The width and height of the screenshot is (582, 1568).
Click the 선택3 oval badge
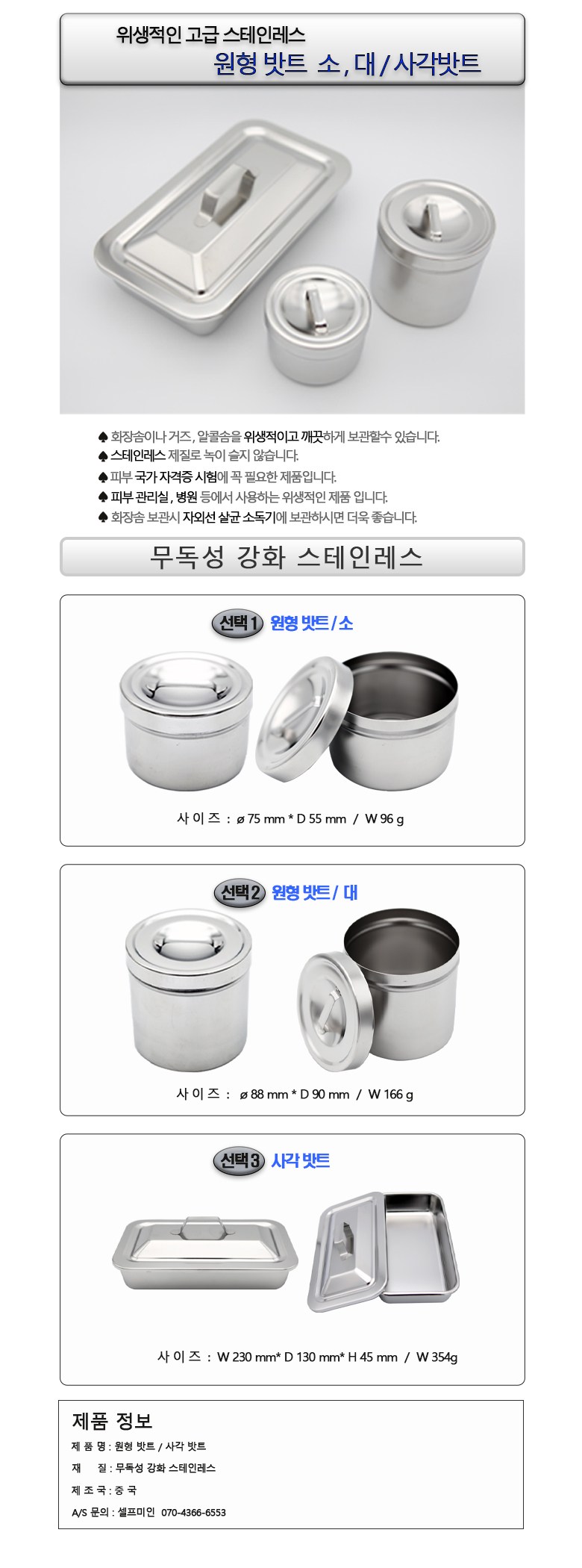tap(239, 1160)
